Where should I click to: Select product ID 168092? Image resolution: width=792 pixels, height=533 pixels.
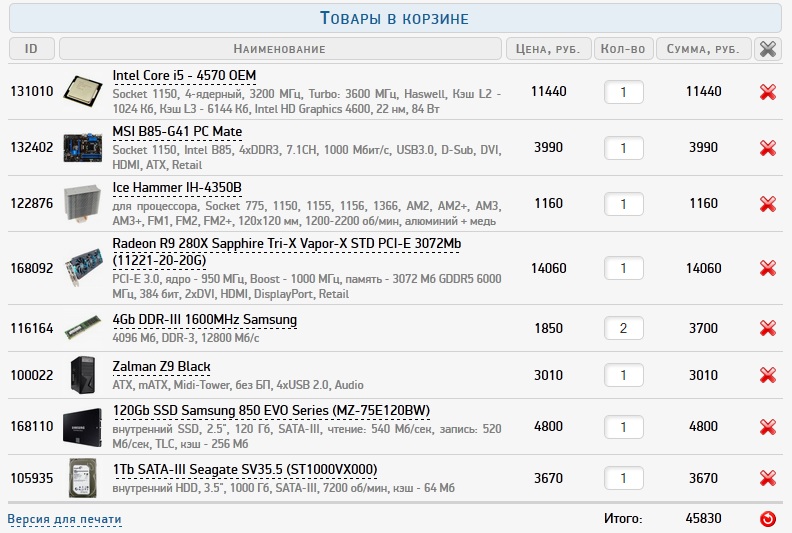(32, 268)
